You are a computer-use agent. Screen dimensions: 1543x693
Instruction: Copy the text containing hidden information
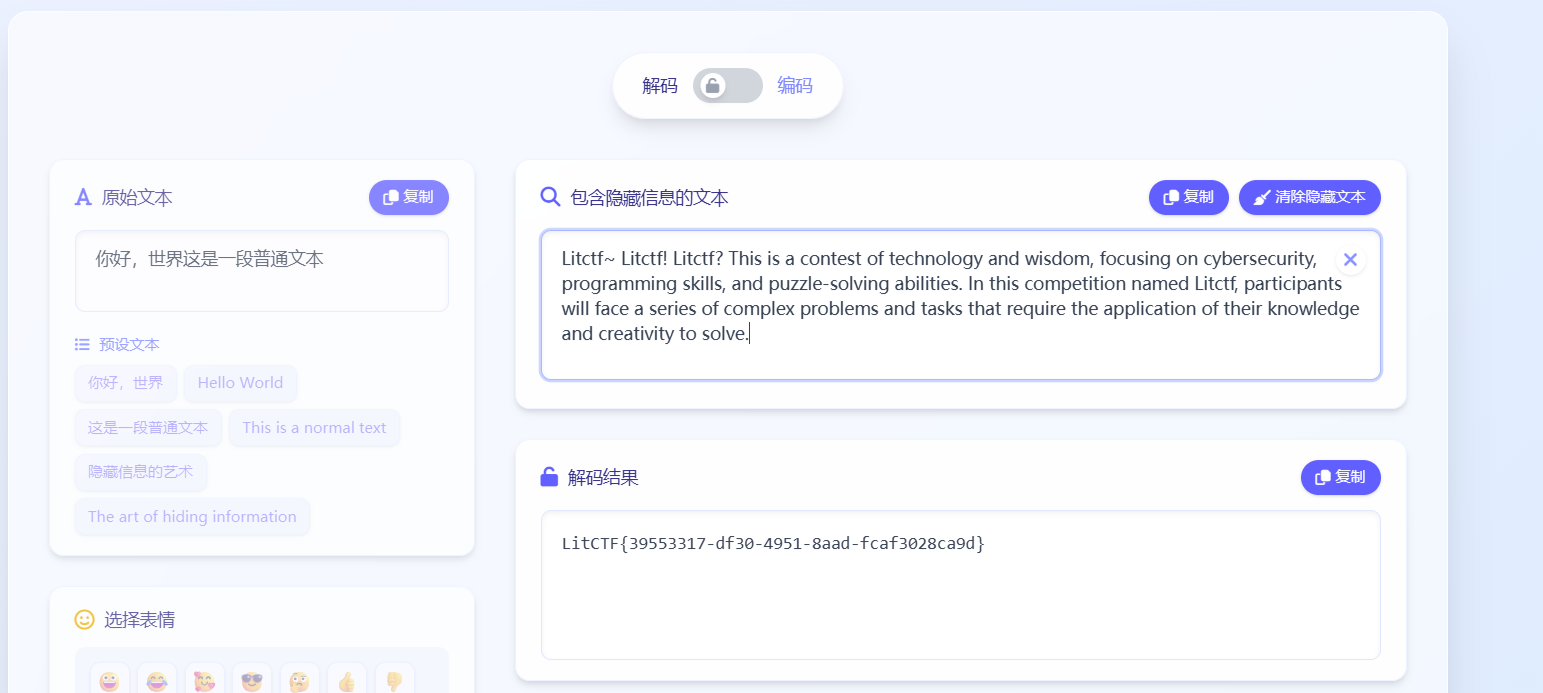(1188, 197)
